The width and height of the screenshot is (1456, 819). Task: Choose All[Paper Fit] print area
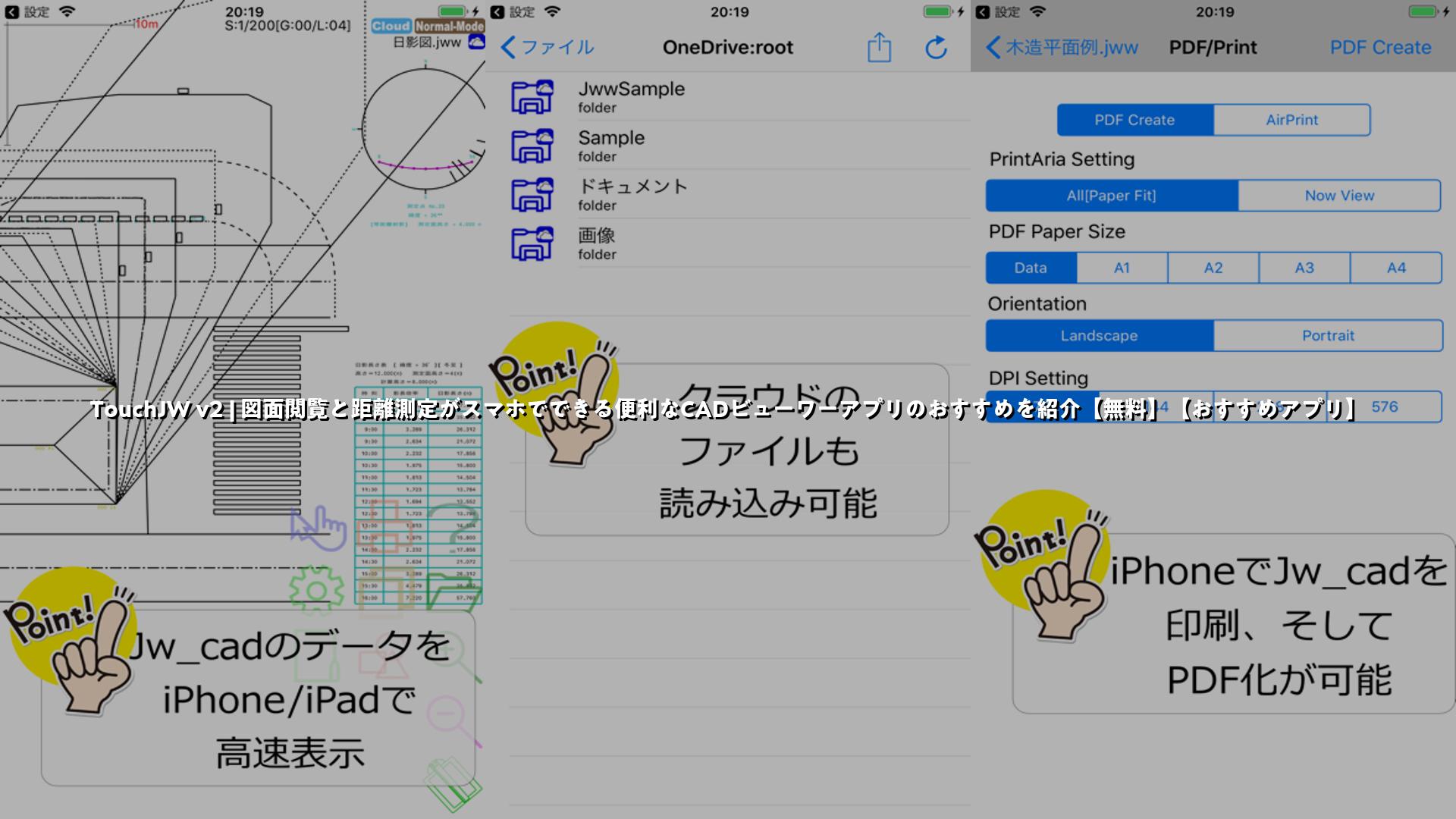(x=1112, y=196)
